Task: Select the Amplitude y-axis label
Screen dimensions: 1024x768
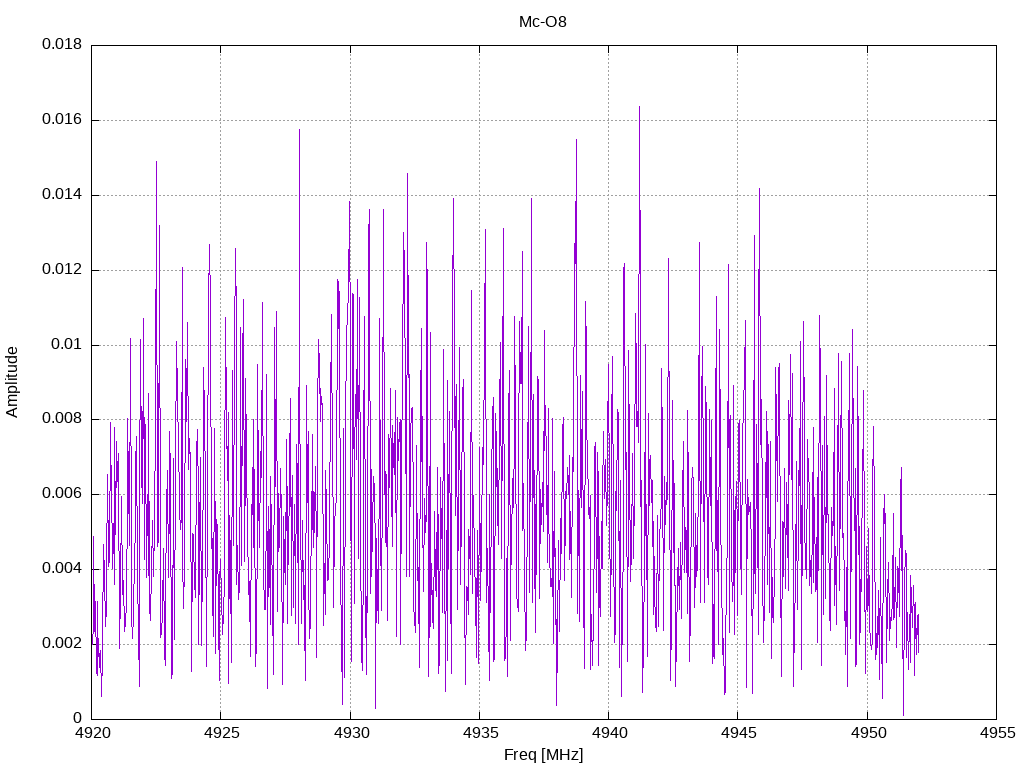Action: (x=12, y=382)
